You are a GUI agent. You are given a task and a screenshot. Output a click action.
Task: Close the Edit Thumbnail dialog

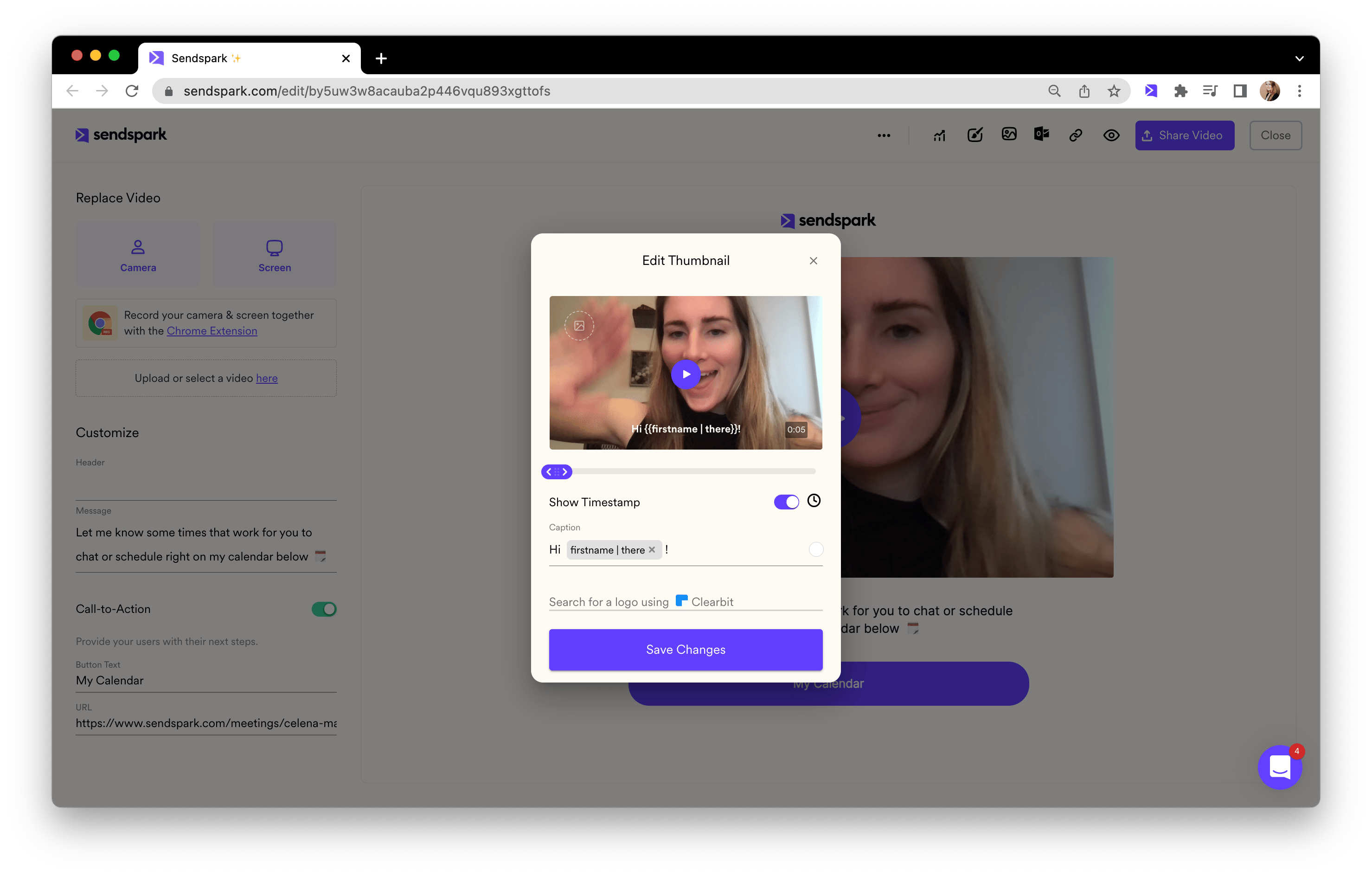813,260
